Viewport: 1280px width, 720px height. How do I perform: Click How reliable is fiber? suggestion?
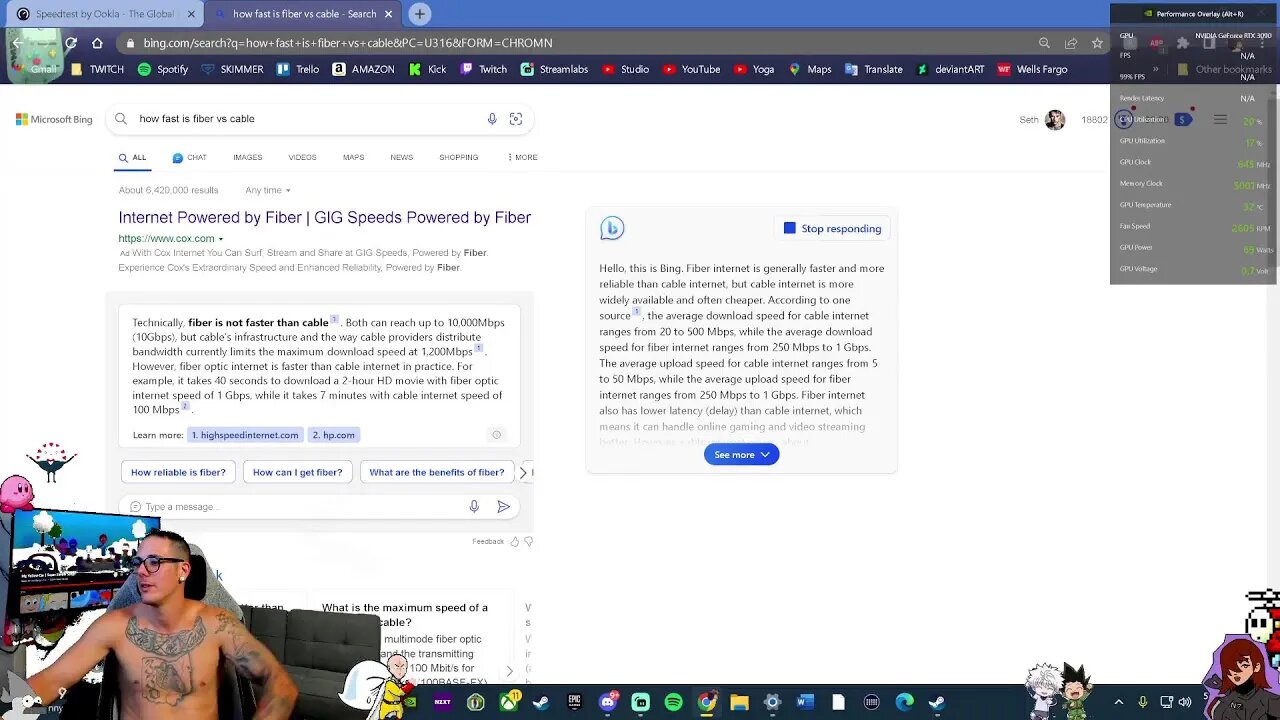(x=178, y=472)
